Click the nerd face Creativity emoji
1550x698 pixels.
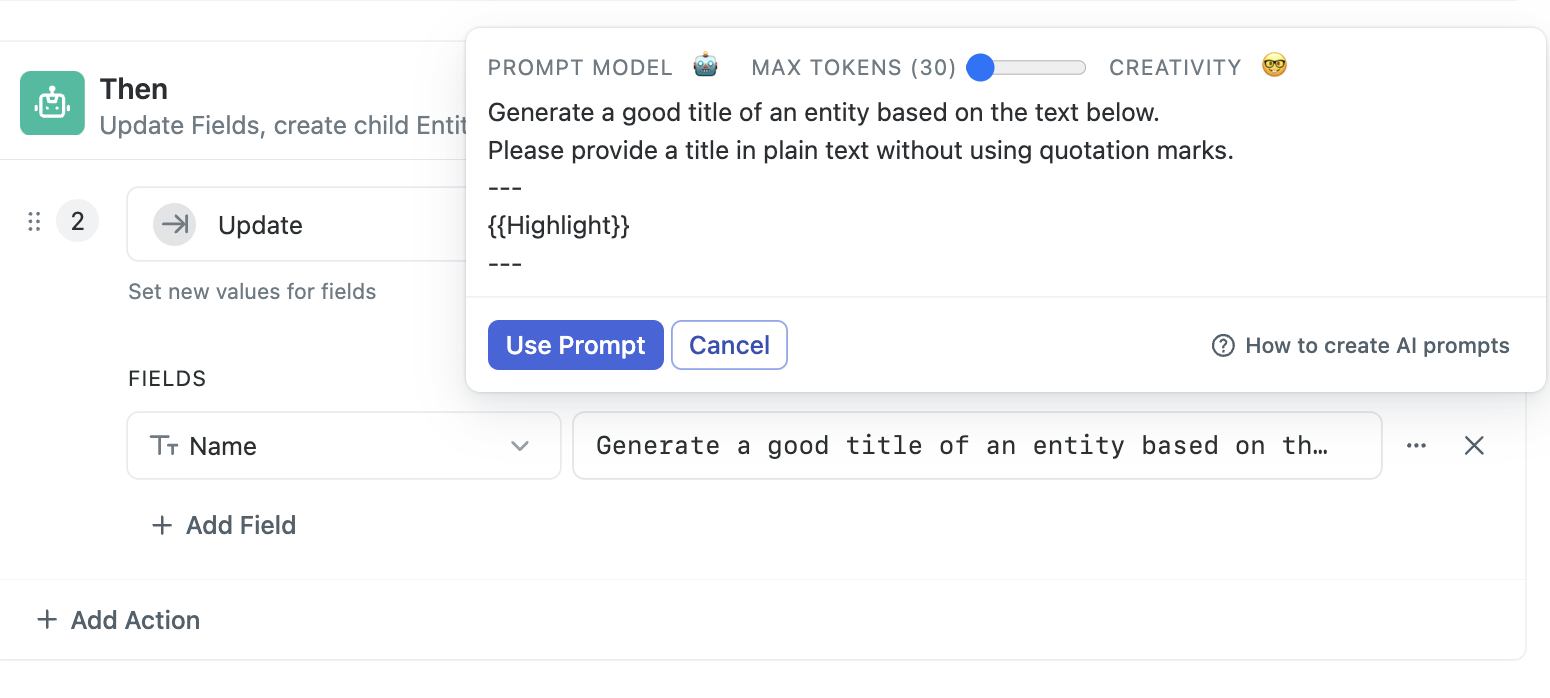[x=1274, y=66]
